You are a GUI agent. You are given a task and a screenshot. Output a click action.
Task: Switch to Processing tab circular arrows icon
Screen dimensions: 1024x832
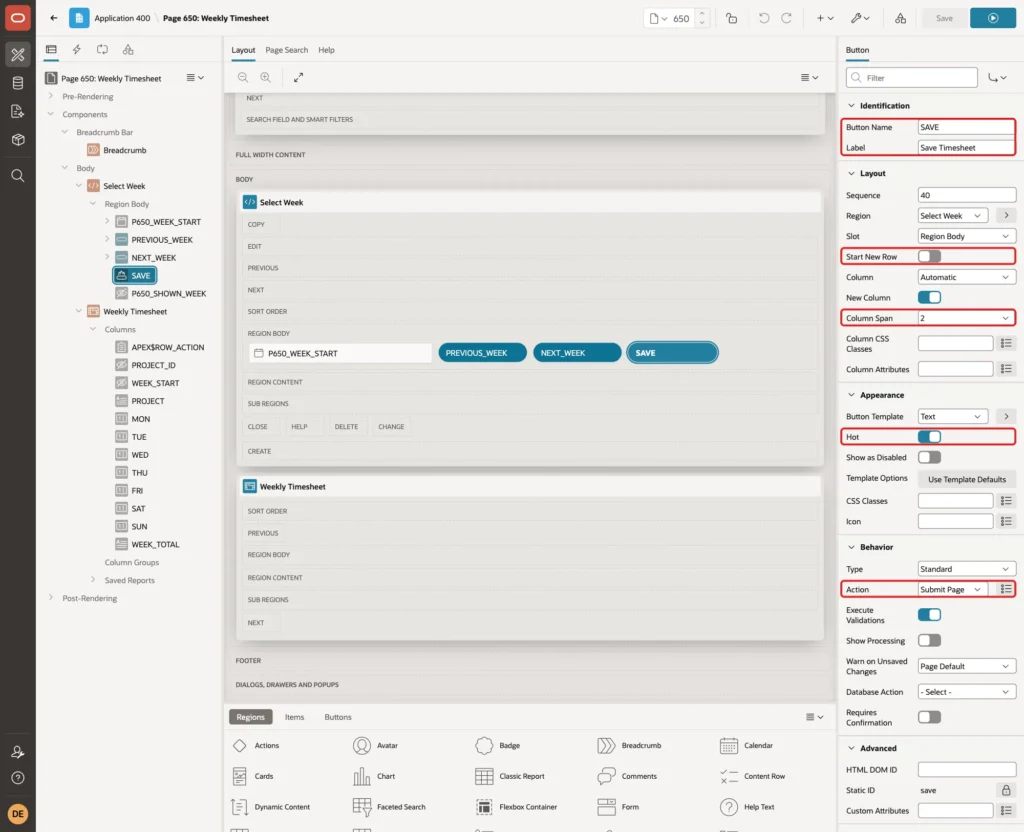(x=103, y=50)
